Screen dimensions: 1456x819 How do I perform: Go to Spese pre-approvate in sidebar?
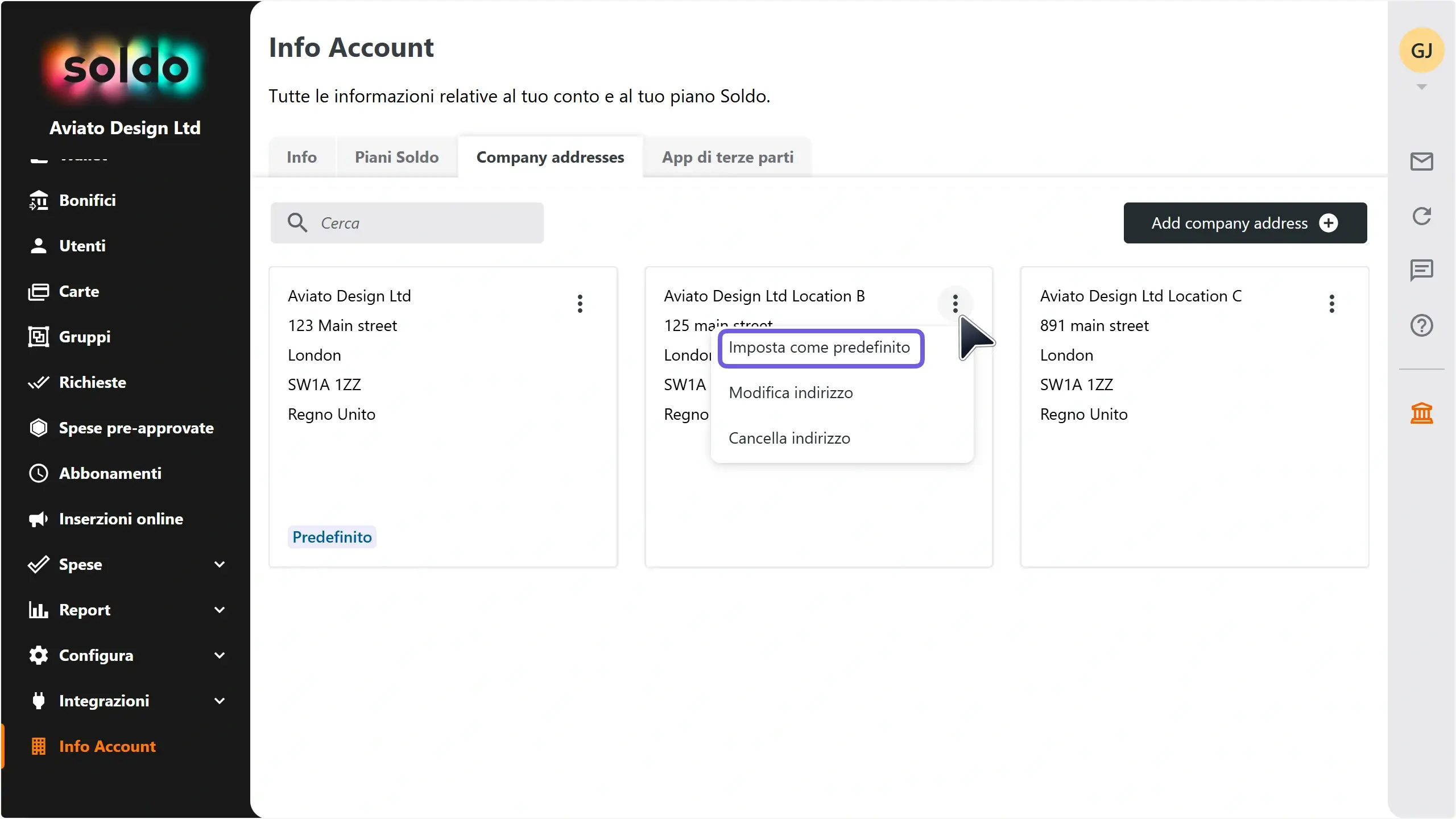[136, 428]
